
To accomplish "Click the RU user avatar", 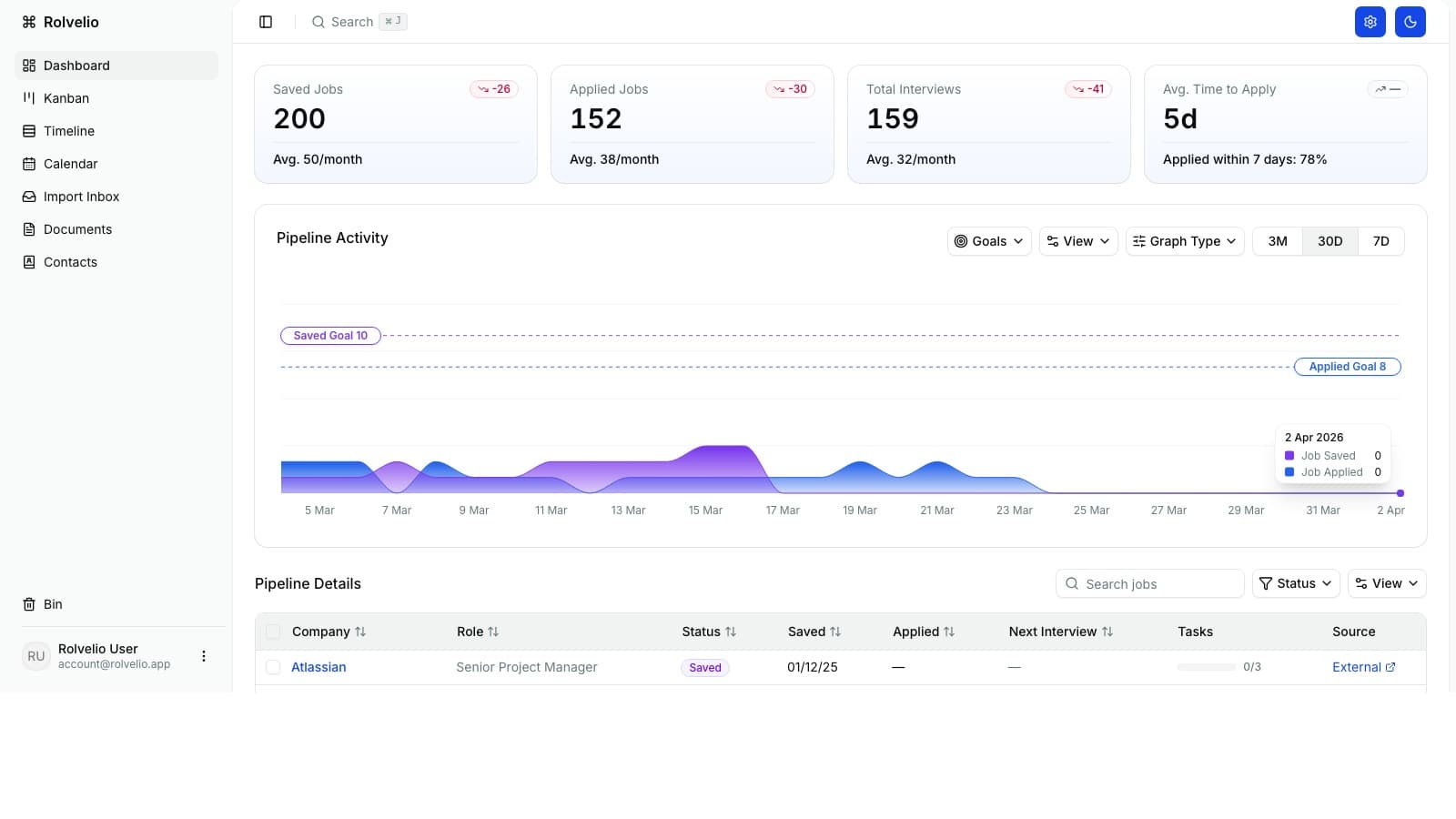I will [x=36, y=656].
